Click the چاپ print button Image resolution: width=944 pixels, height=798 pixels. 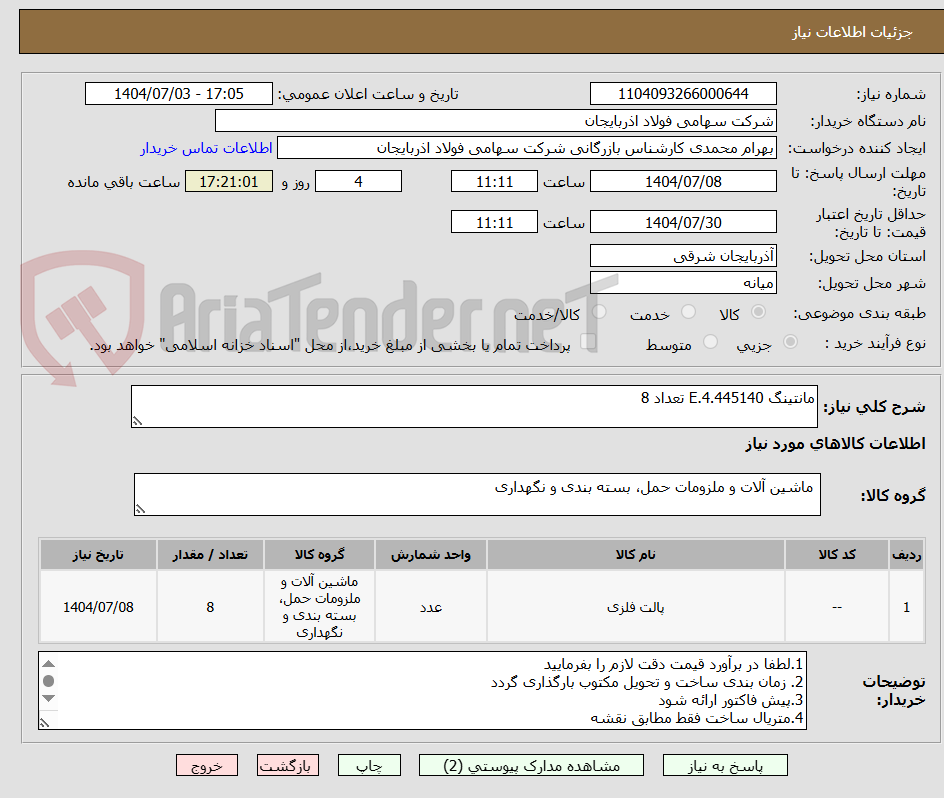[369, 765]
